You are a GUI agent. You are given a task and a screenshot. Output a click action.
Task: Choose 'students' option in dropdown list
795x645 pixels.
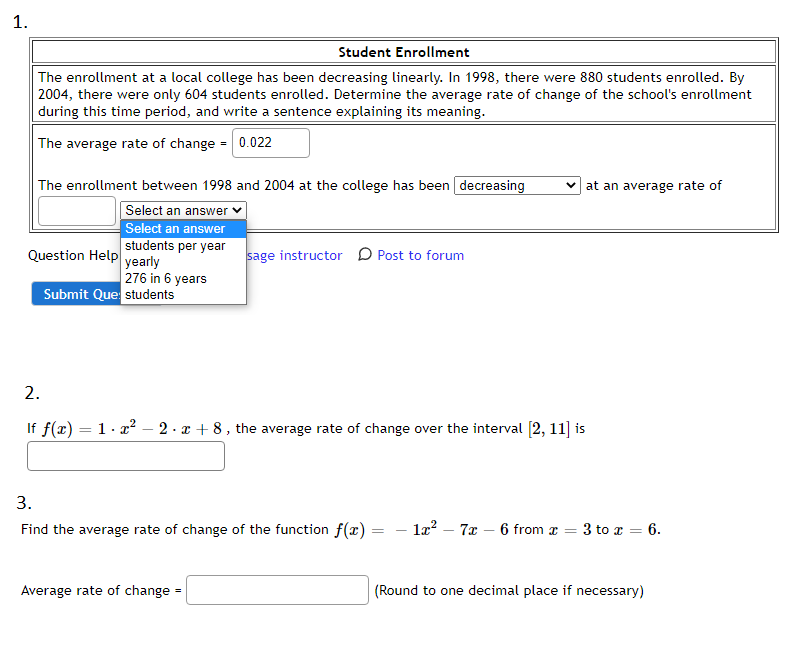point(184,295)
